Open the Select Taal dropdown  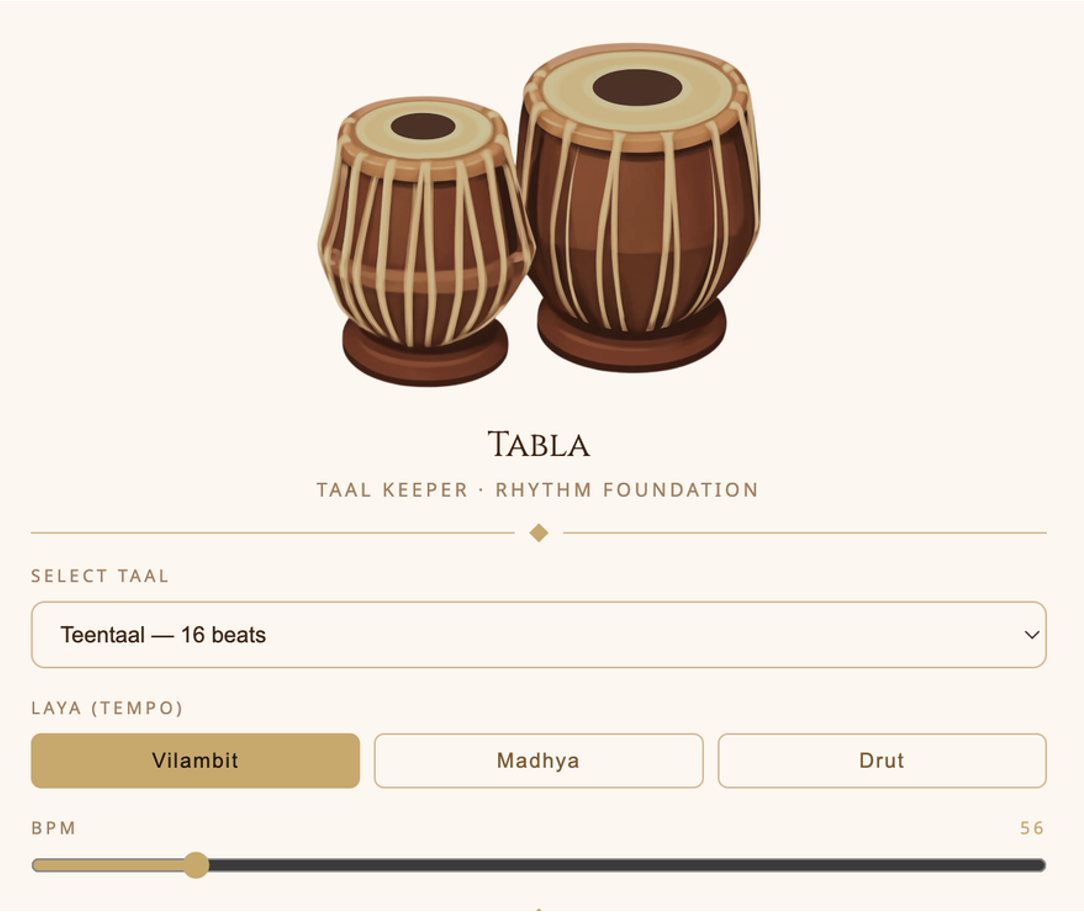click(x=539, y=635)
